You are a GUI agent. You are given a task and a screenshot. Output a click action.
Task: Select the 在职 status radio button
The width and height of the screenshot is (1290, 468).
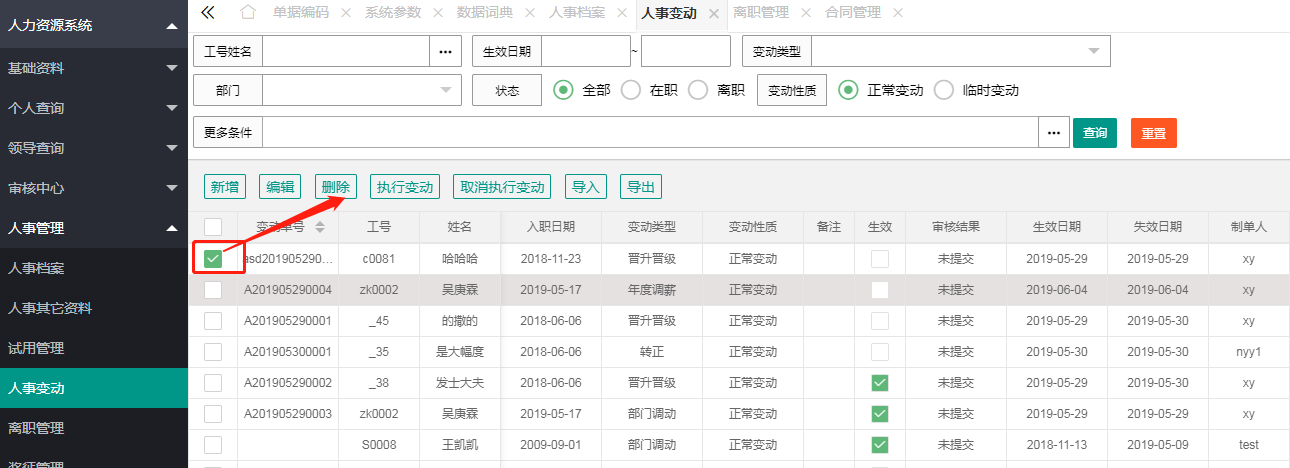[x=631, y=90]
